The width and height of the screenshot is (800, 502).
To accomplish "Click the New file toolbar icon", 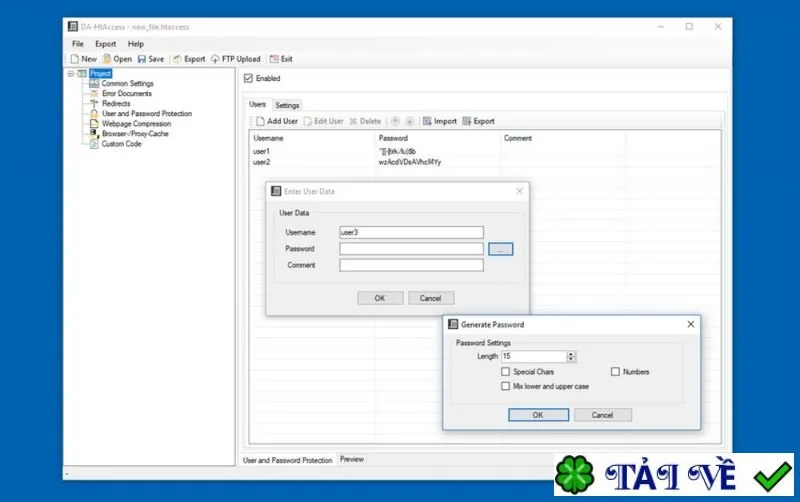I will [75, 59].
